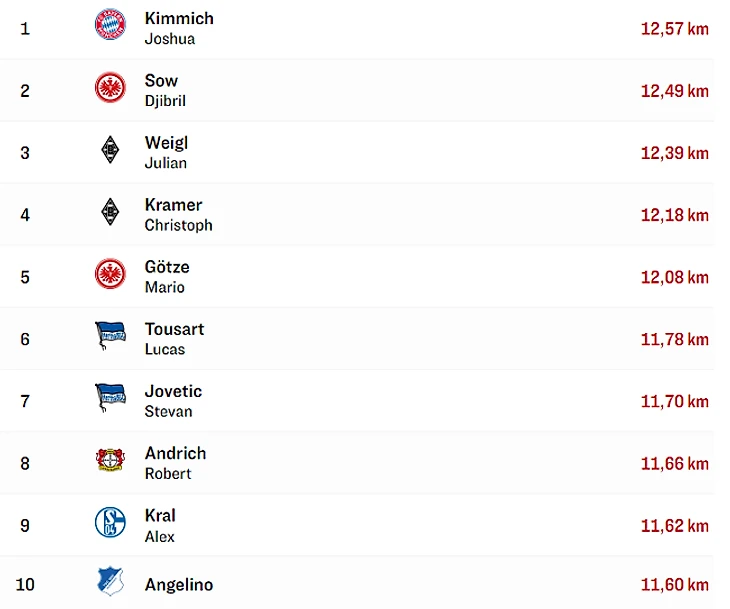Open Kimmich Joshua player name
Viewport: 730px width, 609px height.
178,28
